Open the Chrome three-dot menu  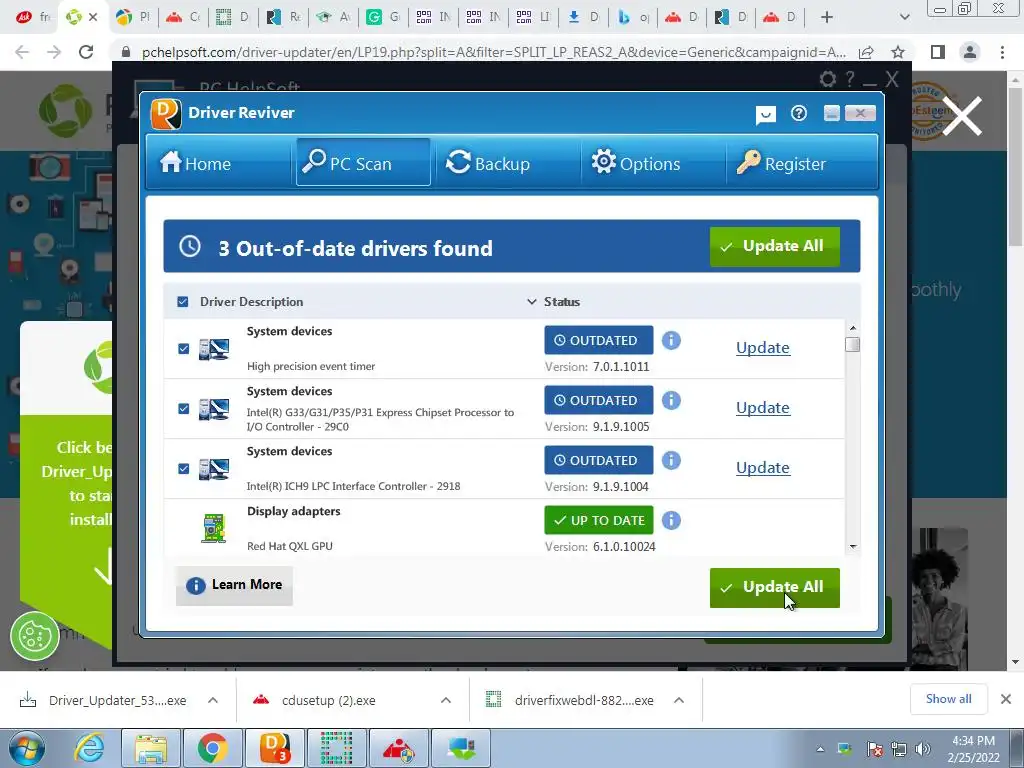(1002, 52)
